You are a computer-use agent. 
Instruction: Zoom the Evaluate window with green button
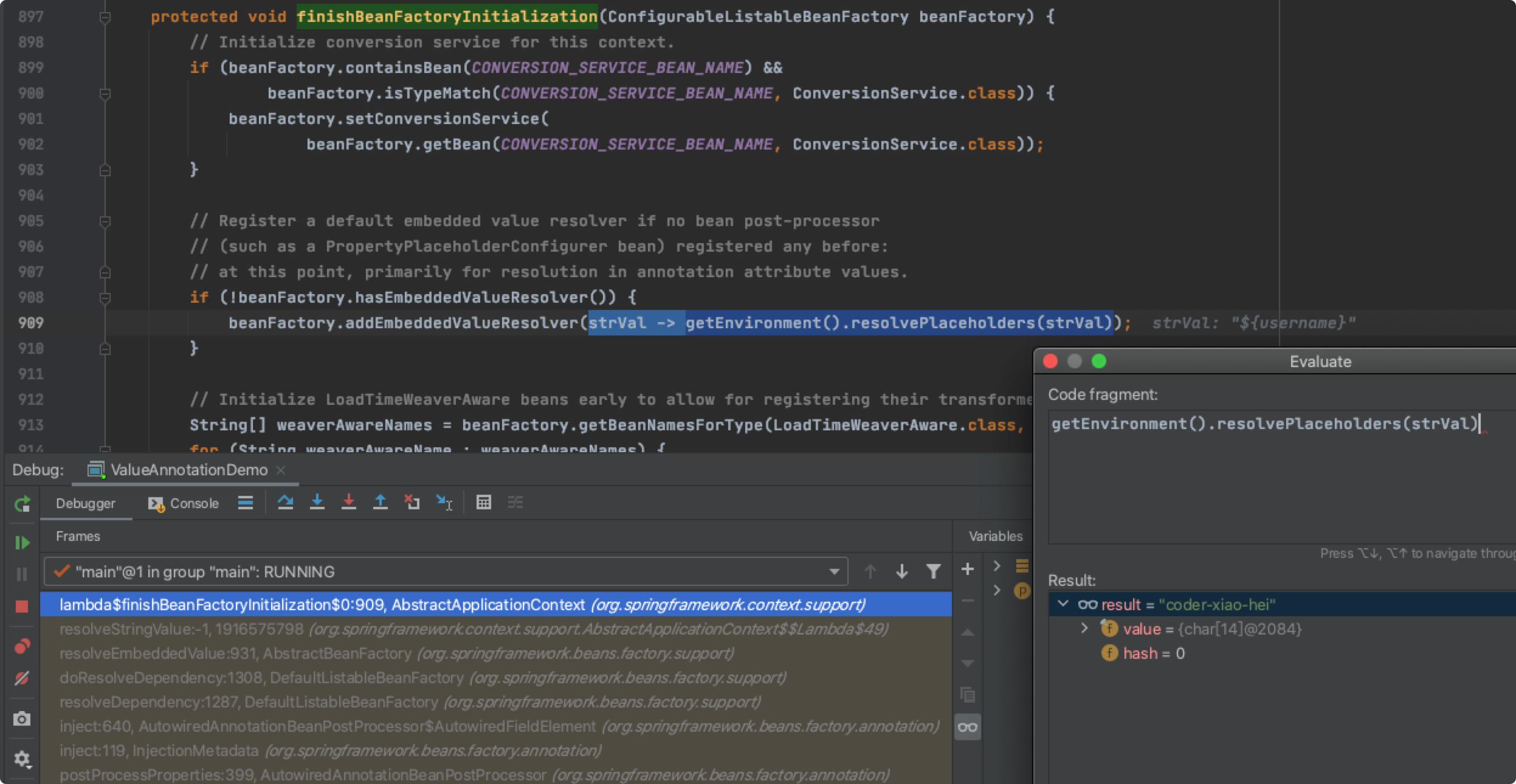pyautogui.click(x=1099, y=362)
